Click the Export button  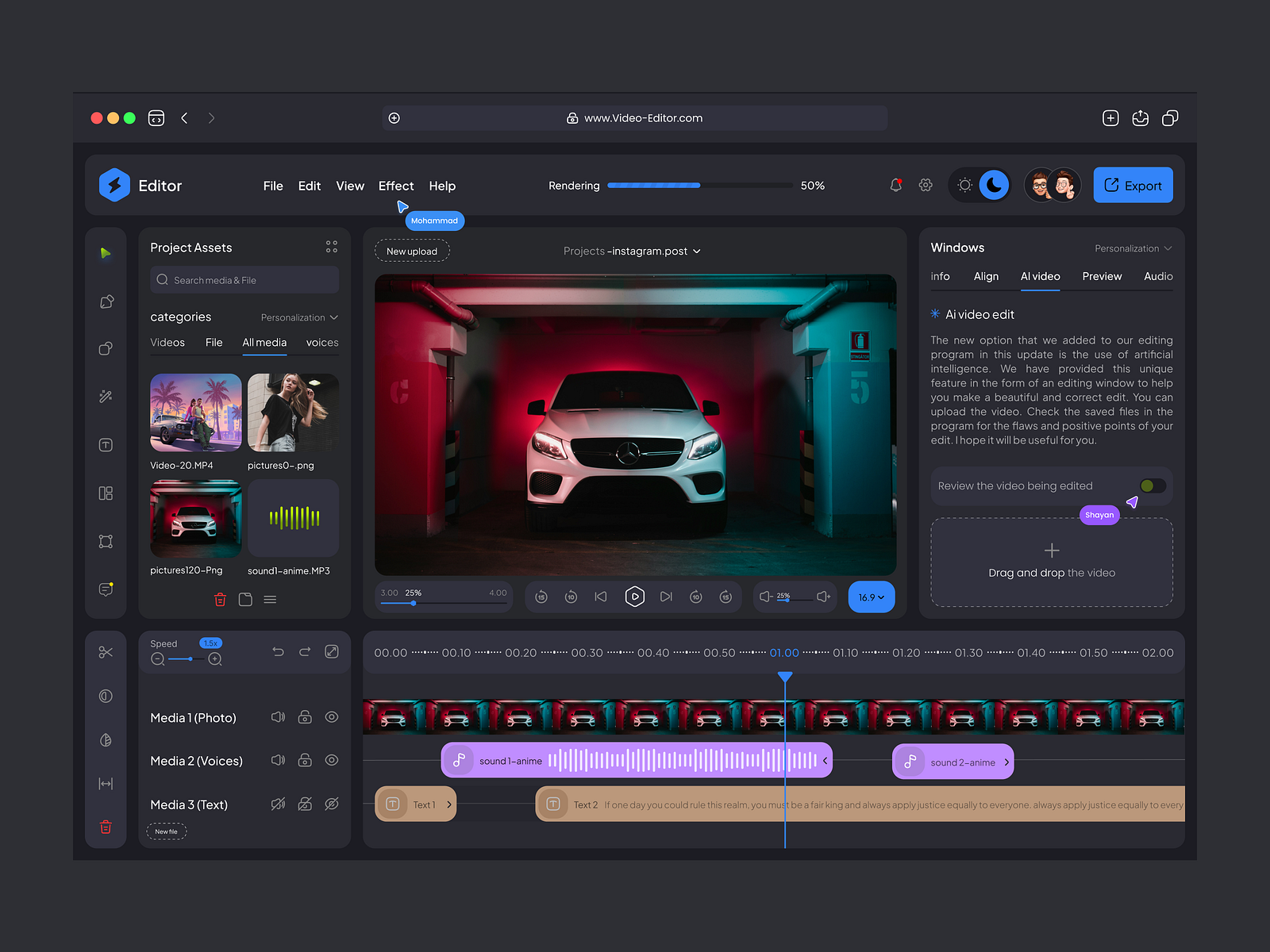tap(1133, 185)
